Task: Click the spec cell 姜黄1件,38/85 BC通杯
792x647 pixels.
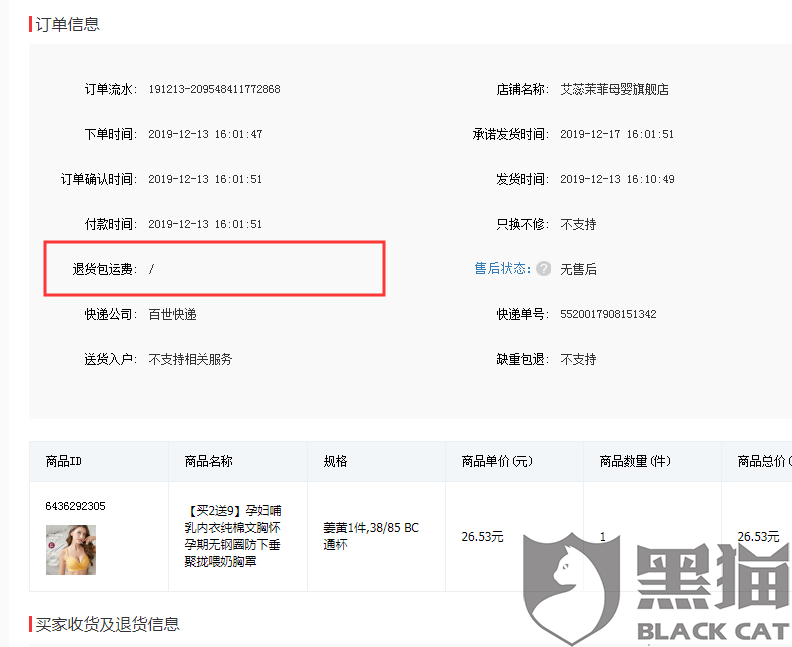Action: 371,536
